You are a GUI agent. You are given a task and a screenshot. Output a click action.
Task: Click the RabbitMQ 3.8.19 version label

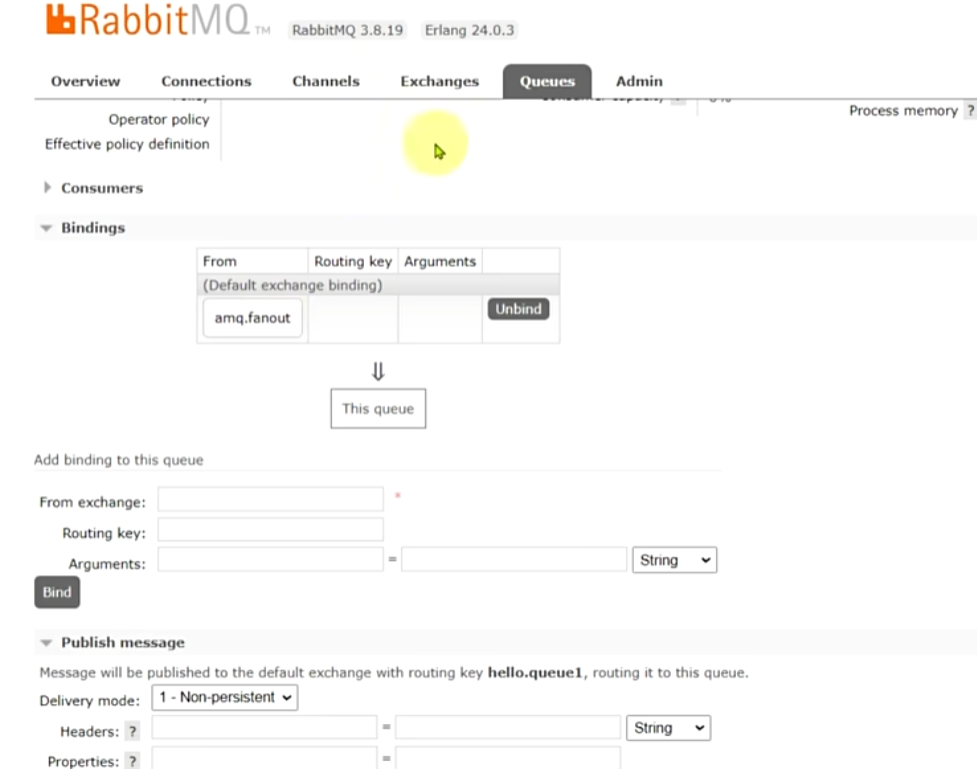[x=348, y=31]
